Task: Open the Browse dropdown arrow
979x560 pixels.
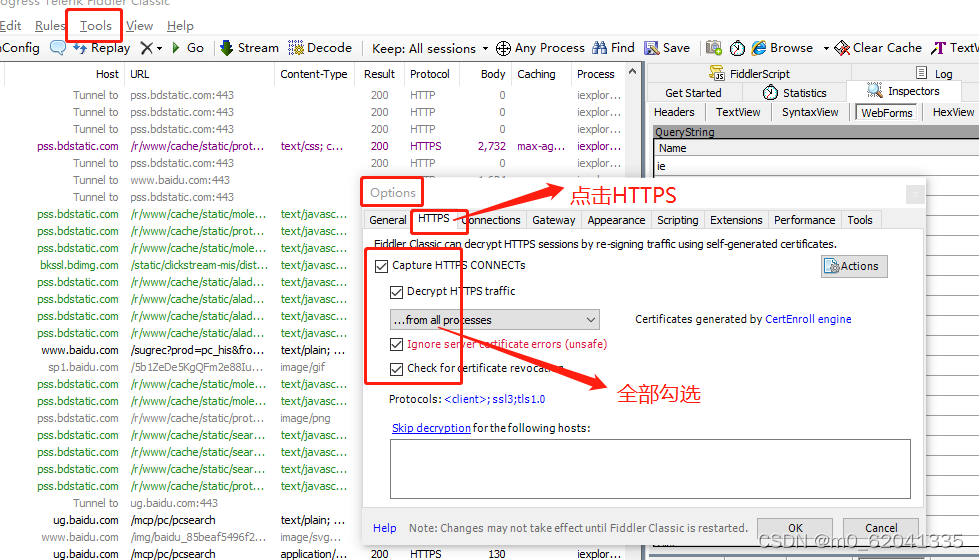Action: tap(826, 49)
